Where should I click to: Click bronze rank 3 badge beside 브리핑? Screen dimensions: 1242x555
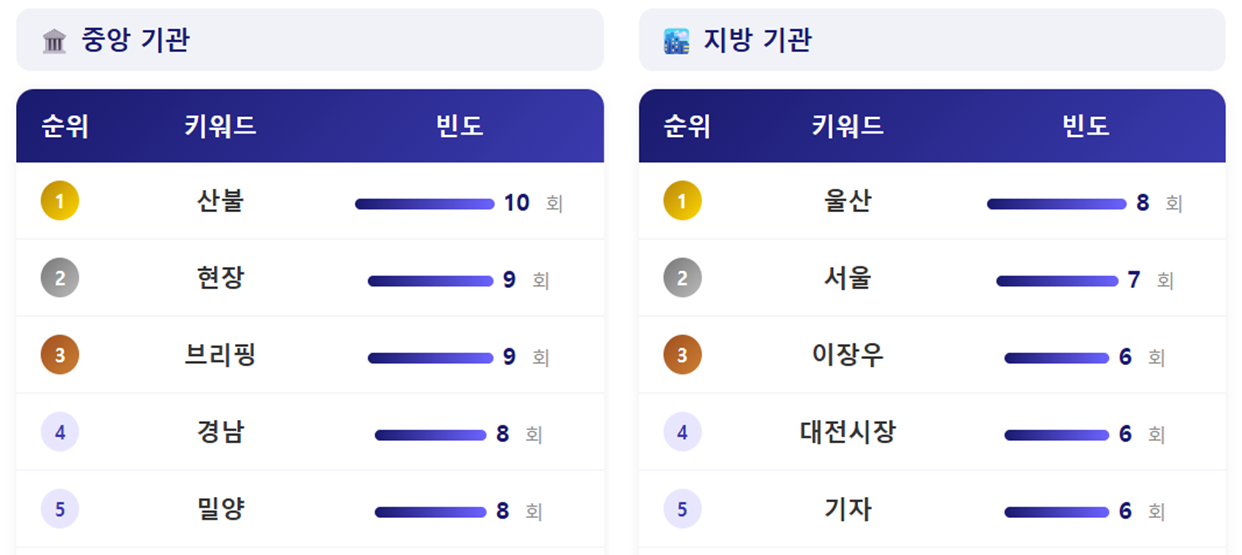pyautogui.click(x=60, y=356)
